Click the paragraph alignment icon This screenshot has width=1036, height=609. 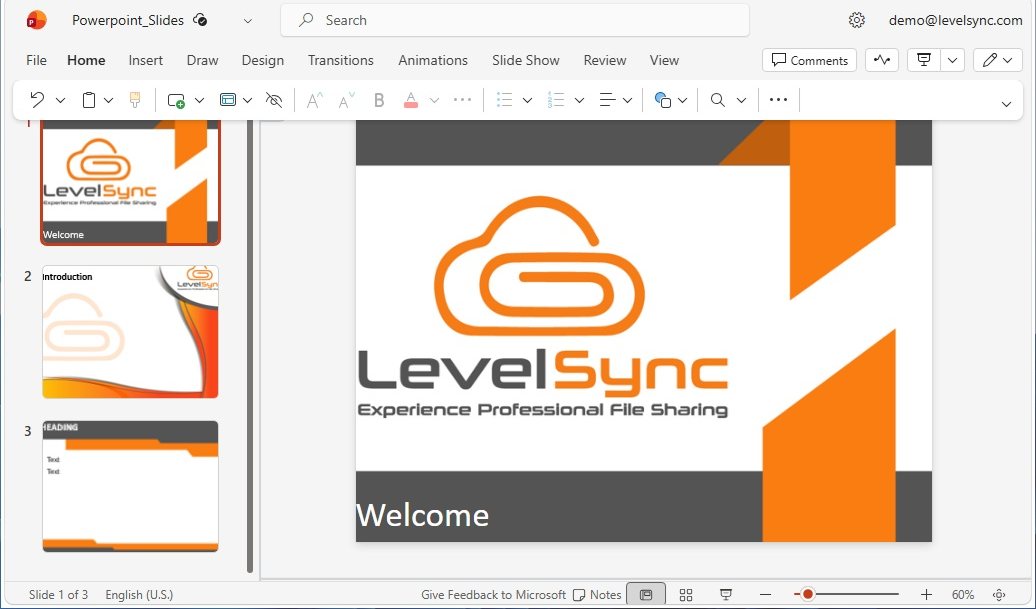(607, 100)
